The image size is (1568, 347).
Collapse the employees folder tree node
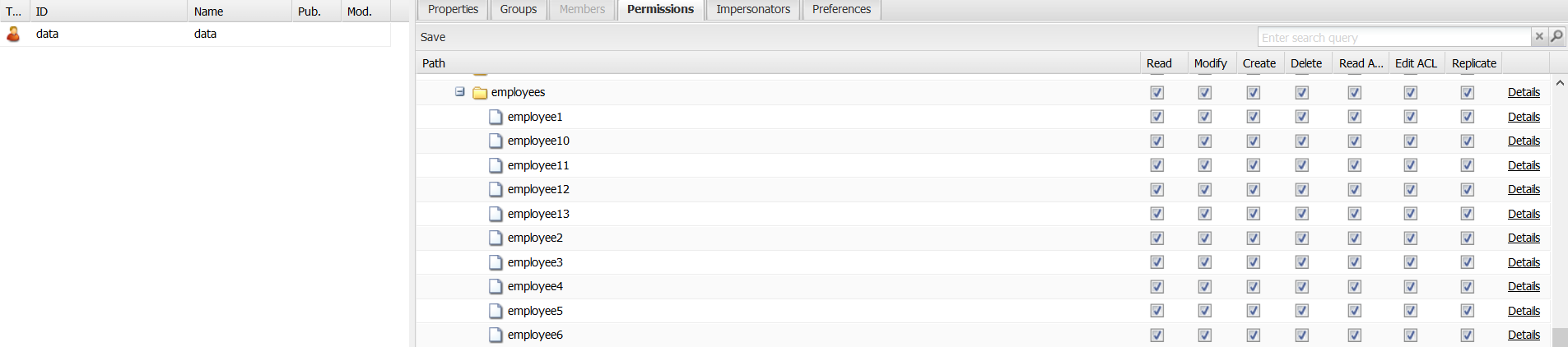[x=460, y=92]
